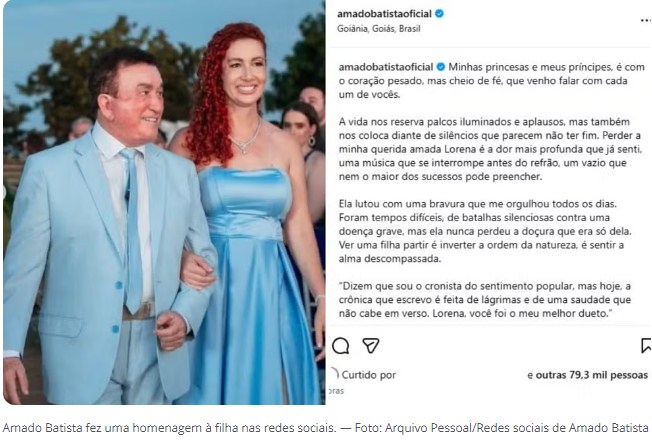Click the verified badge beside caption username
This screenshot has height=440, width=652.
[x=441, y=67]
